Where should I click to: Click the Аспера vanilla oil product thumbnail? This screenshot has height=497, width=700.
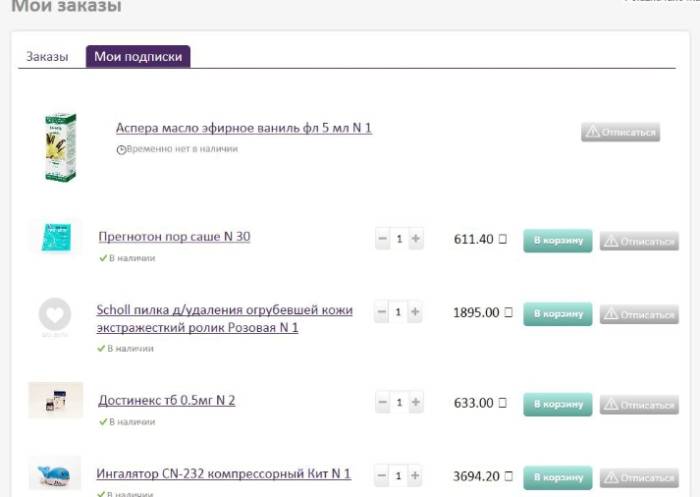pos(59,147)
